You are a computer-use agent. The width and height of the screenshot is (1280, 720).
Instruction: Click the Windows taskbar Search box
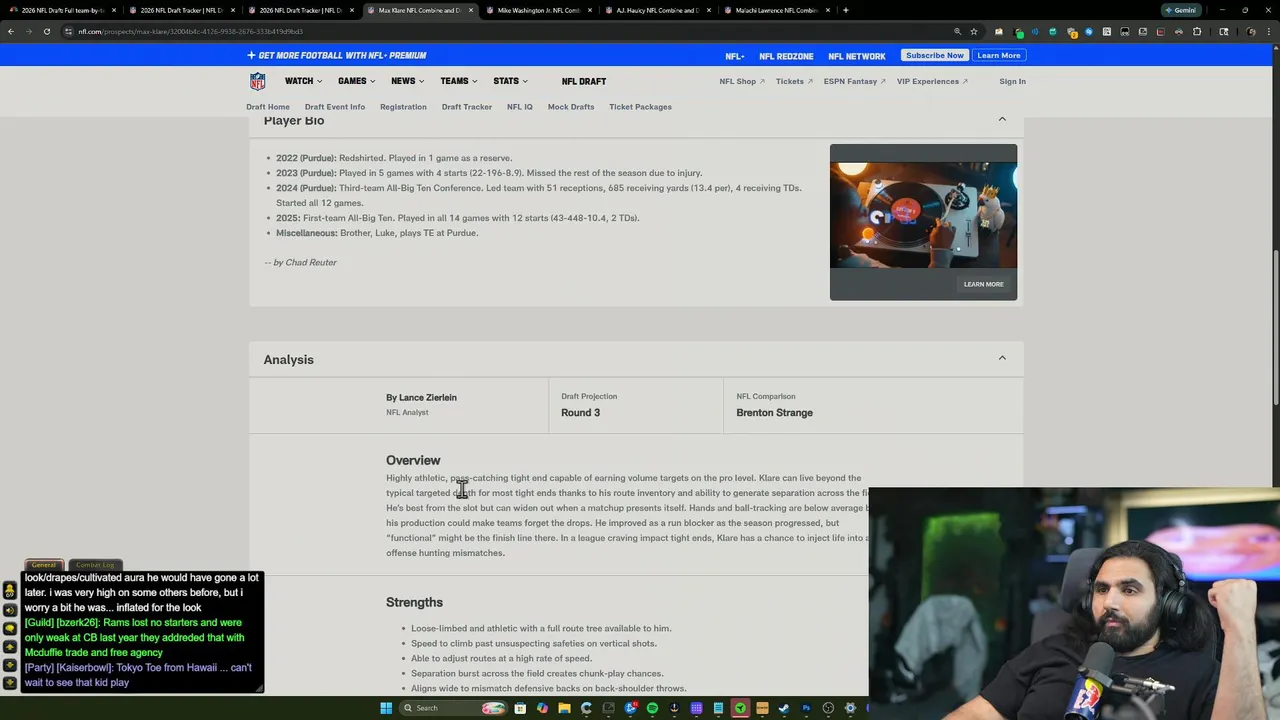coord(453,708)
